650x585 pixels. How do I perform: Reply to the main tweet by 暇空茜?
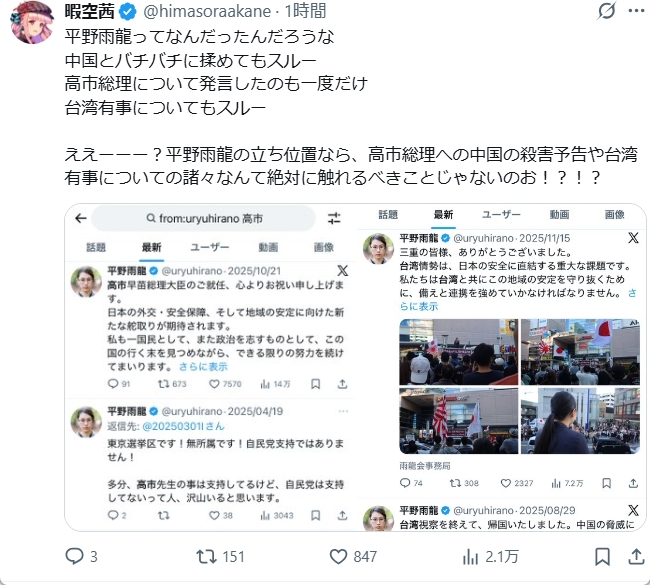tap(82, 556)
